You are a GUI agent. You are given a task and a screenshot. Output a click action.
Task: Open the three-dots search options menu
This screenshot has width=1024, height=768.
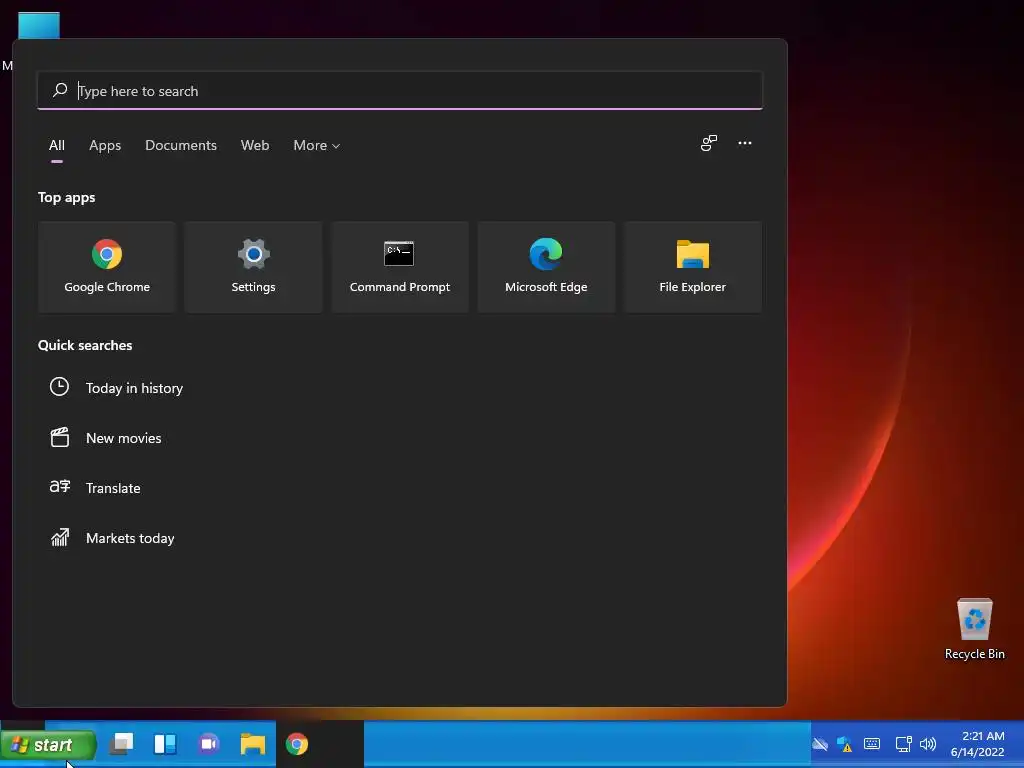click(744, 143)
